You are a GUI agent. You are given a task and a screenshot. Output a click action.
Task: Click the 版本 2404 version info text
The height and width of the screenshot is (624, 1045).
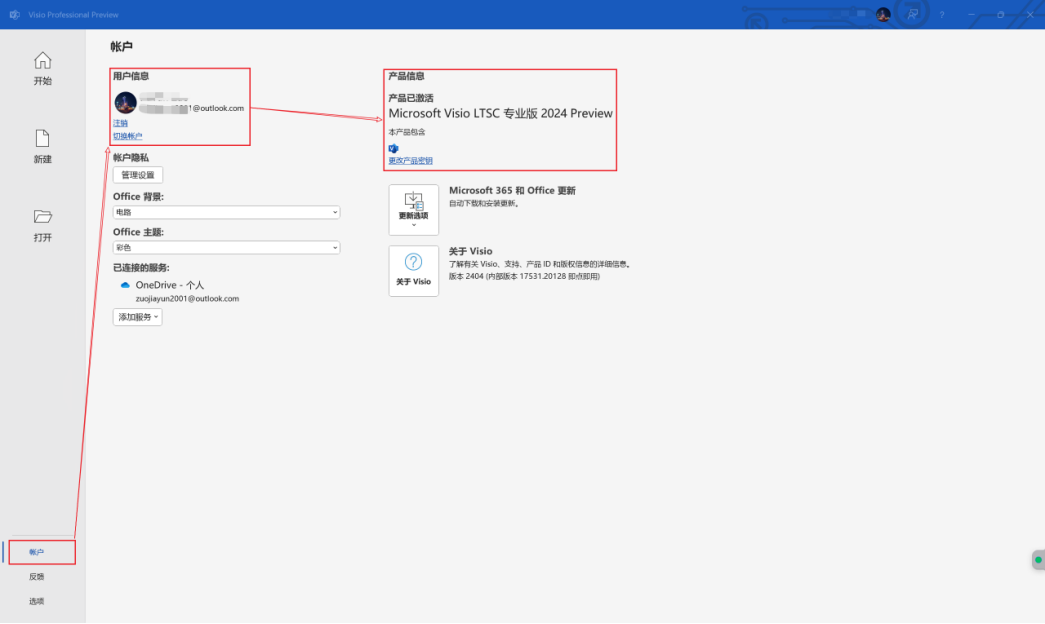524,276
